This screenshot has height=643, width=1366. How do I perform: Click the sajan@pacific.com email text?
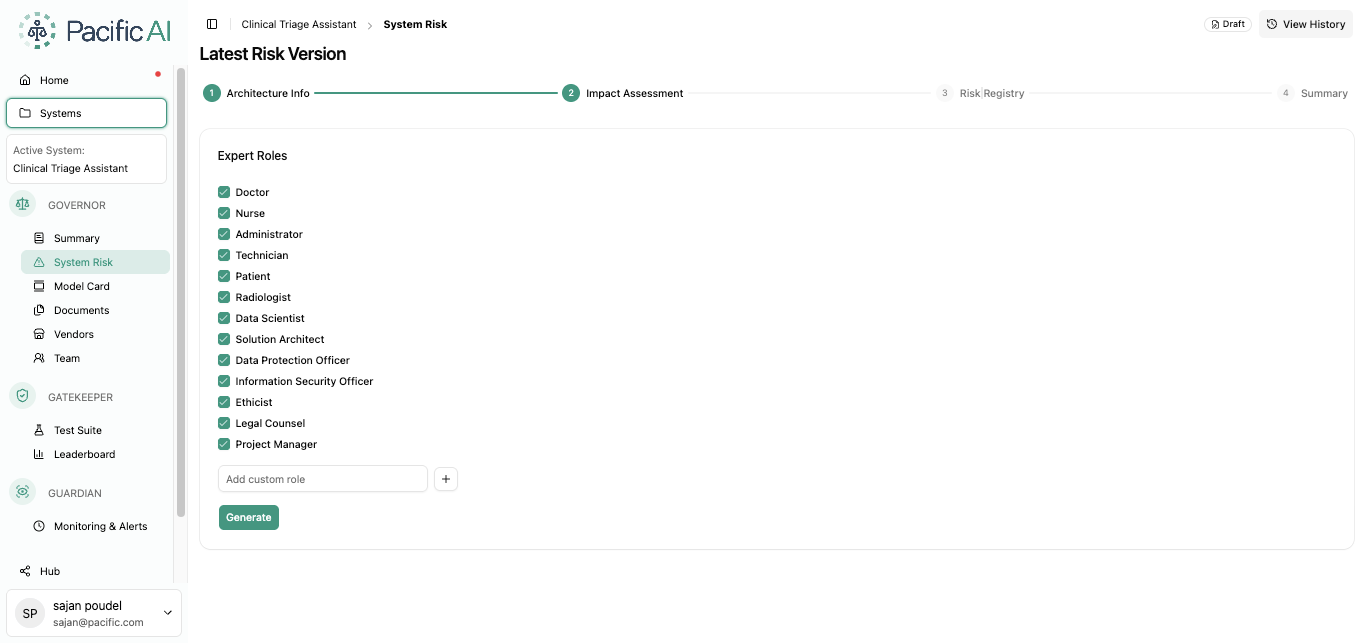point(98,622)
